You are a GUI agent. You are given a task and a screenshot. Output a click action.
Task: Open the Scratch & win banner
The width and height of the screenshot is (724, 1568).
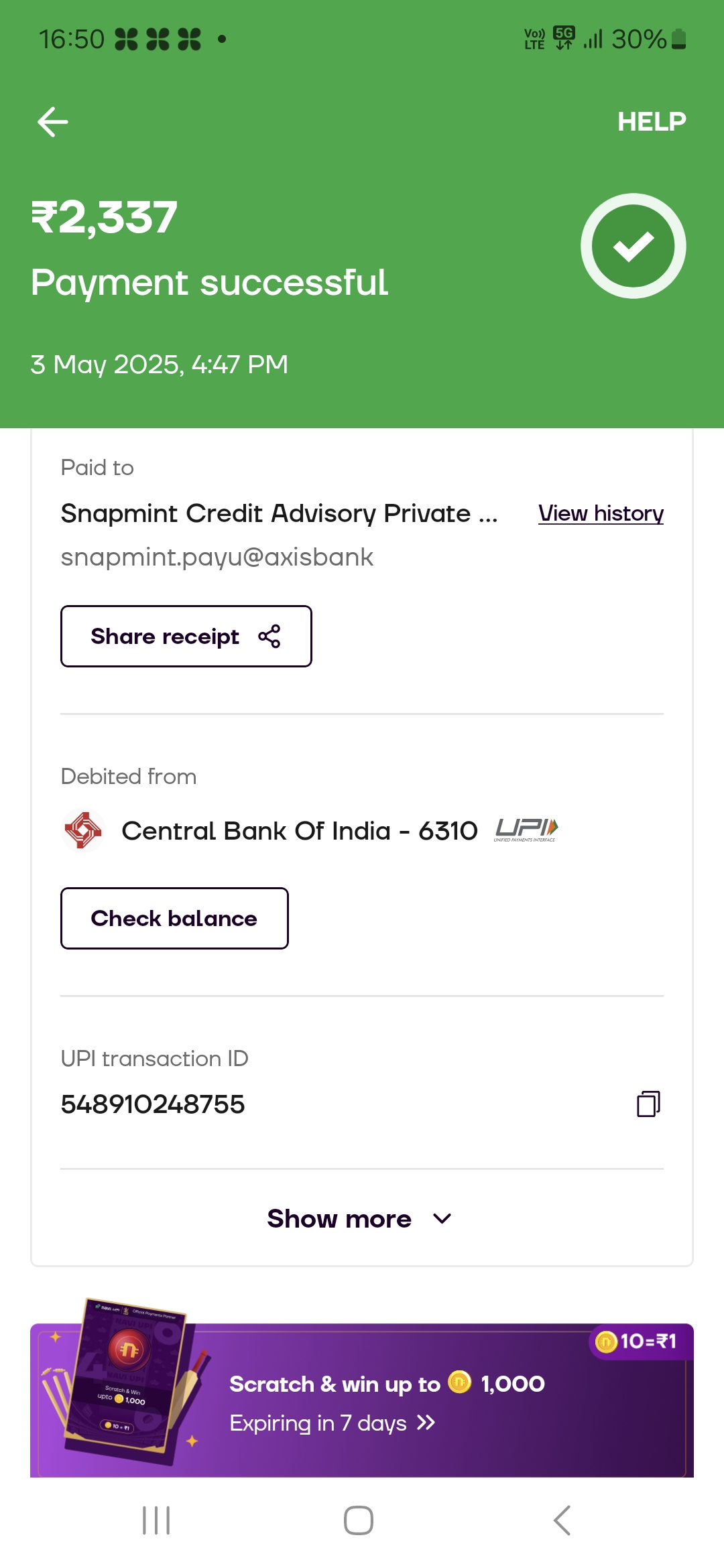point(387,1402)
